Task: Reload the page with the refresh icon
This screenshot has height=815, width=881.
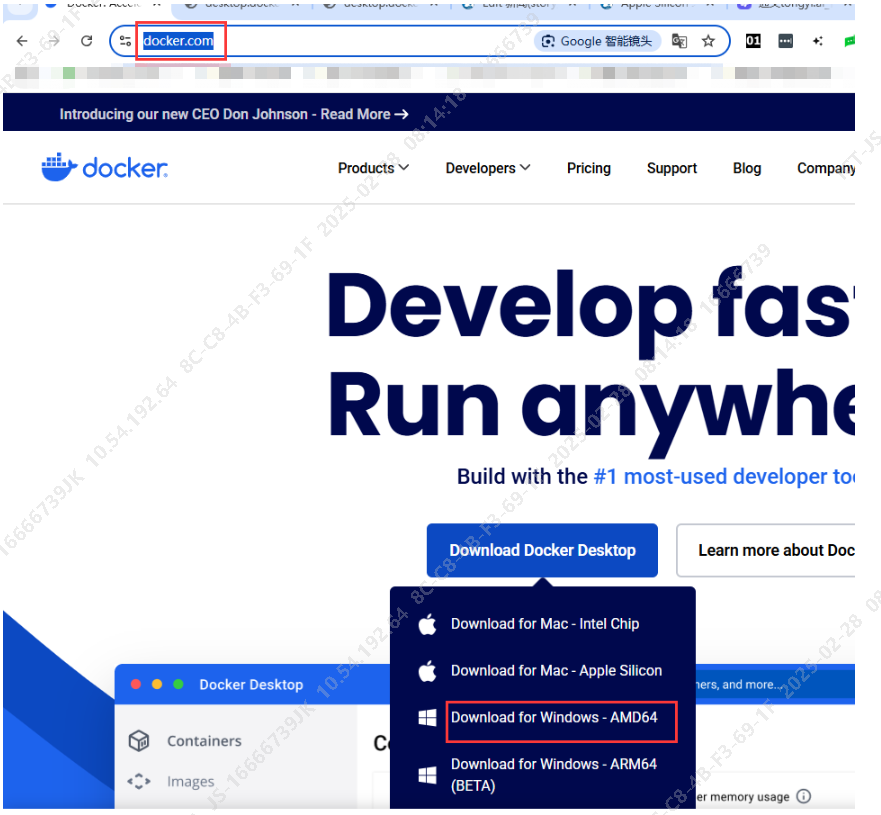Action: click(87, 41)
